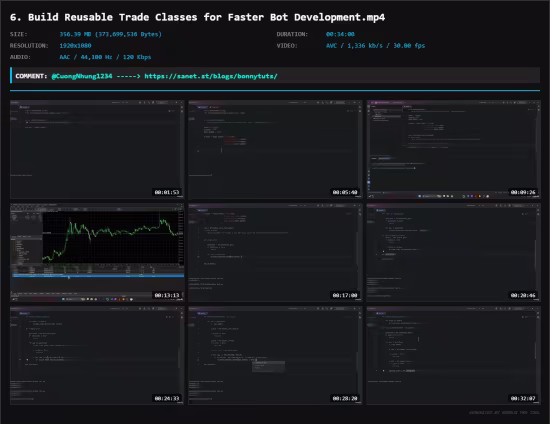
Task: Open the thumbnail stamped 00:17:00
Action: pos(275,253)
